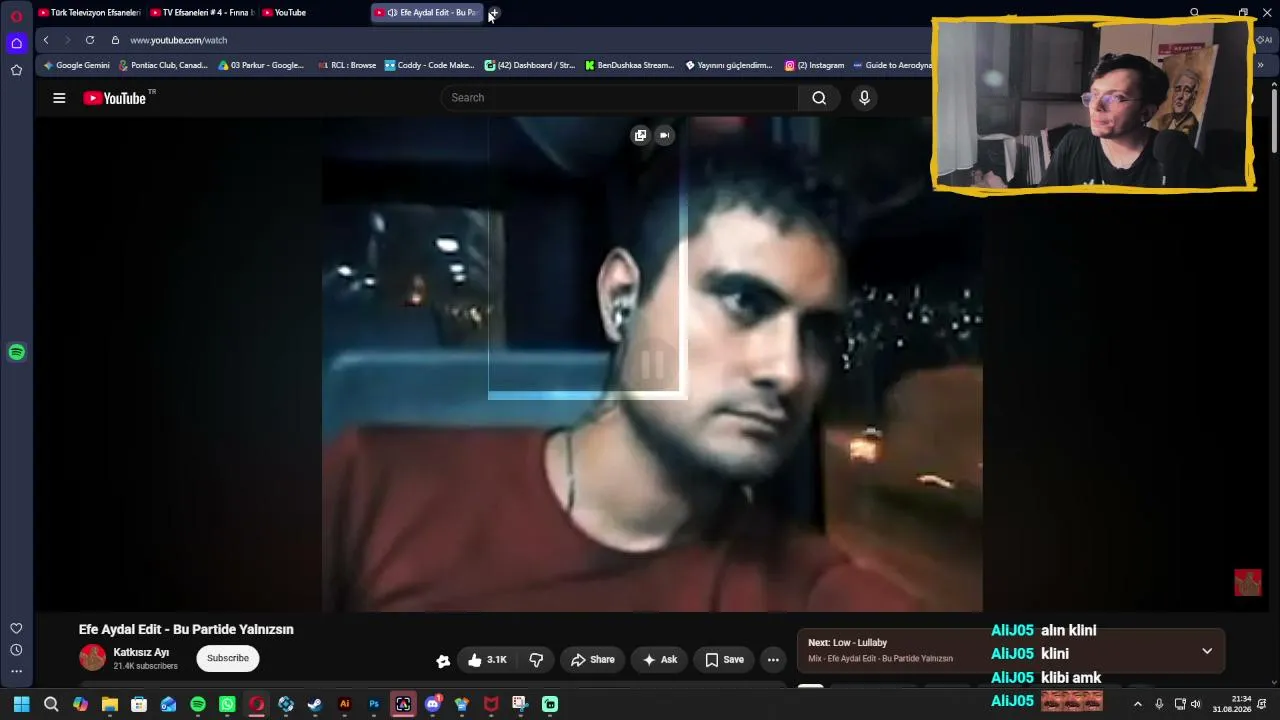Like the video with the thumbs-up button
This screenshot has width=1280, height=720.
click(x=487, y=660)
